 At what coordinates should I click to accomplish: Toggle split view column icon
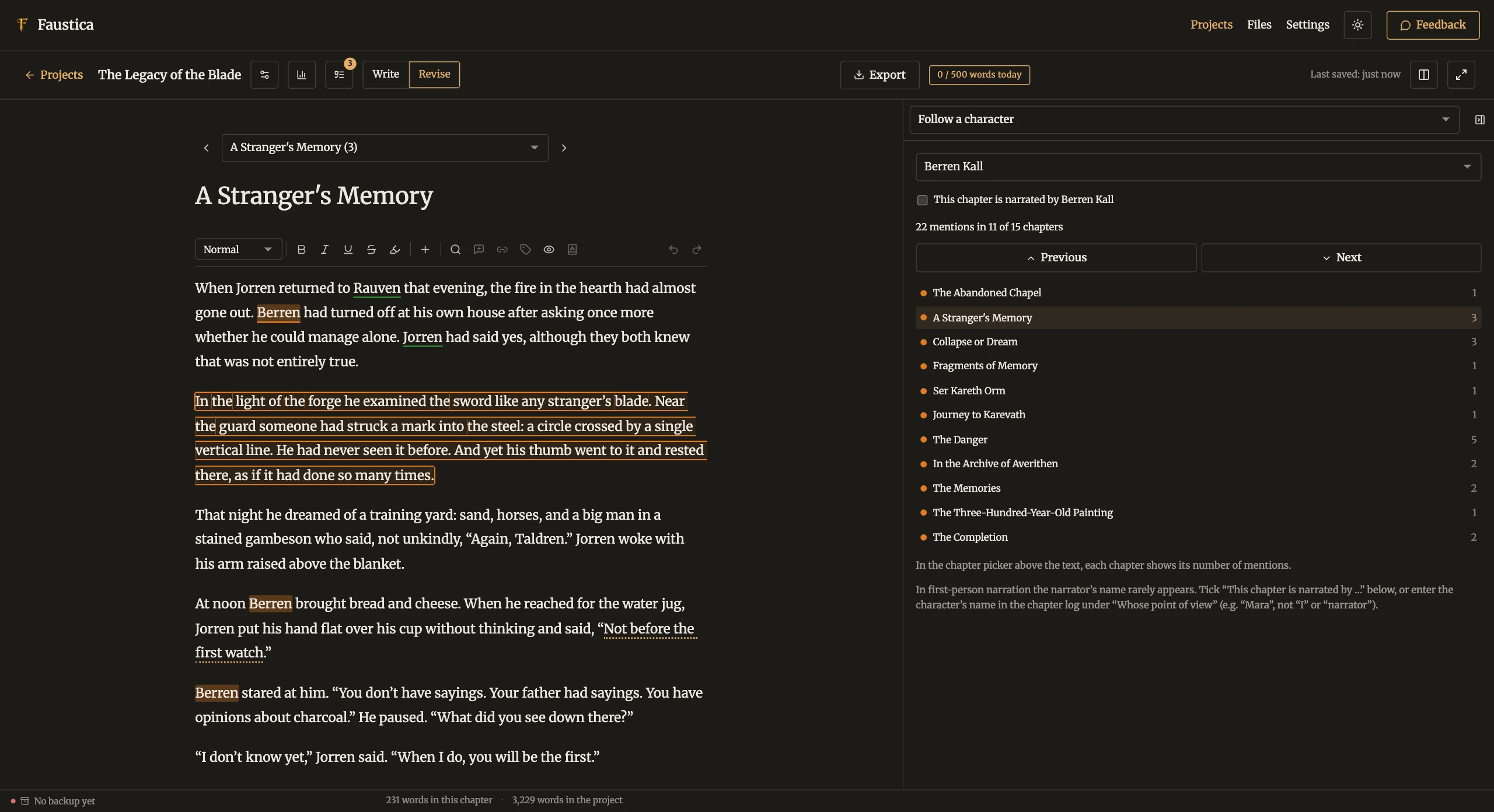(1424, 75)
